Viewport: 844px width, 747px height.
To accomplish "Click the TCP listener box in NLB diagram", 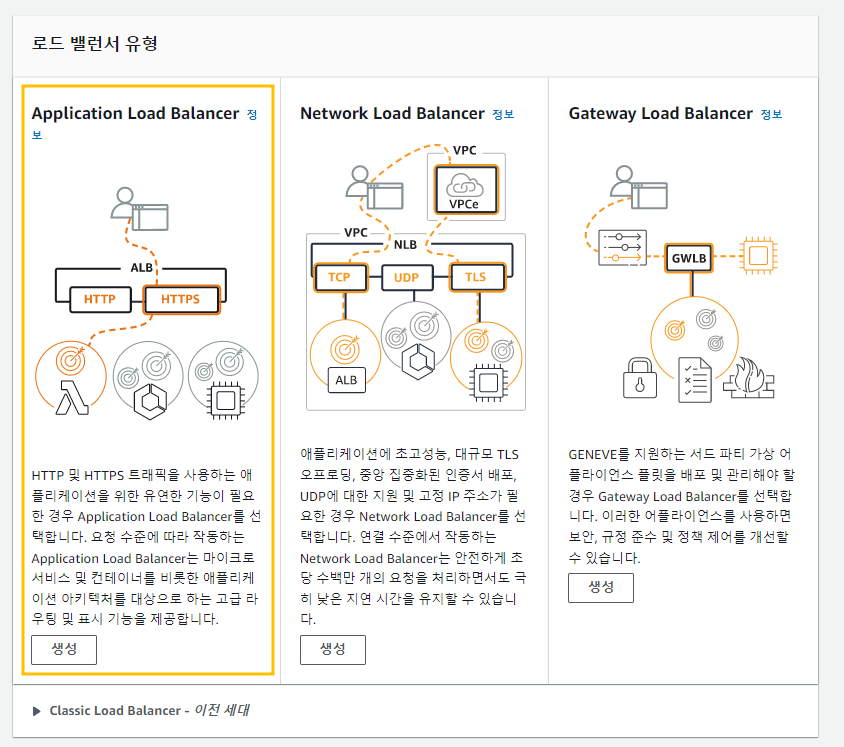I will click(340, 277).
